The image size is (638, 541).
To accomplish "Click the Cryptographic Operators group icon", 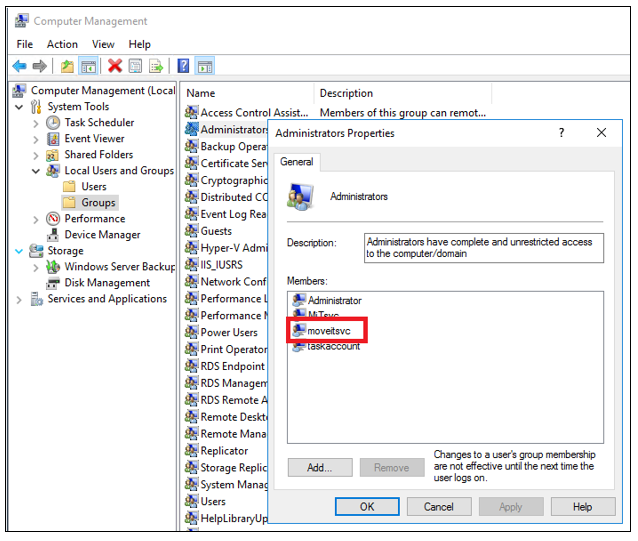I will coord(191,179).
